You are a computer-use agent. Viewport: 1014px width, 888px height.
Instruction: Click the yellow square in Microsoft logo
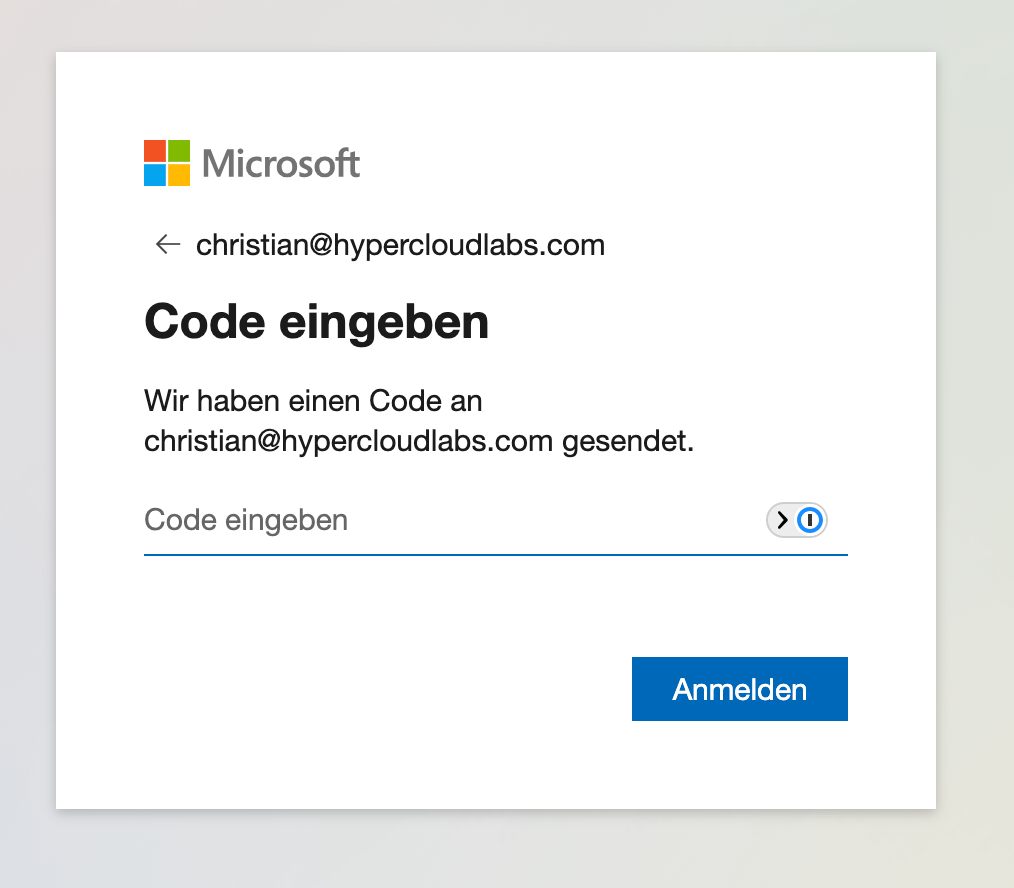click(x=179, y=175)
